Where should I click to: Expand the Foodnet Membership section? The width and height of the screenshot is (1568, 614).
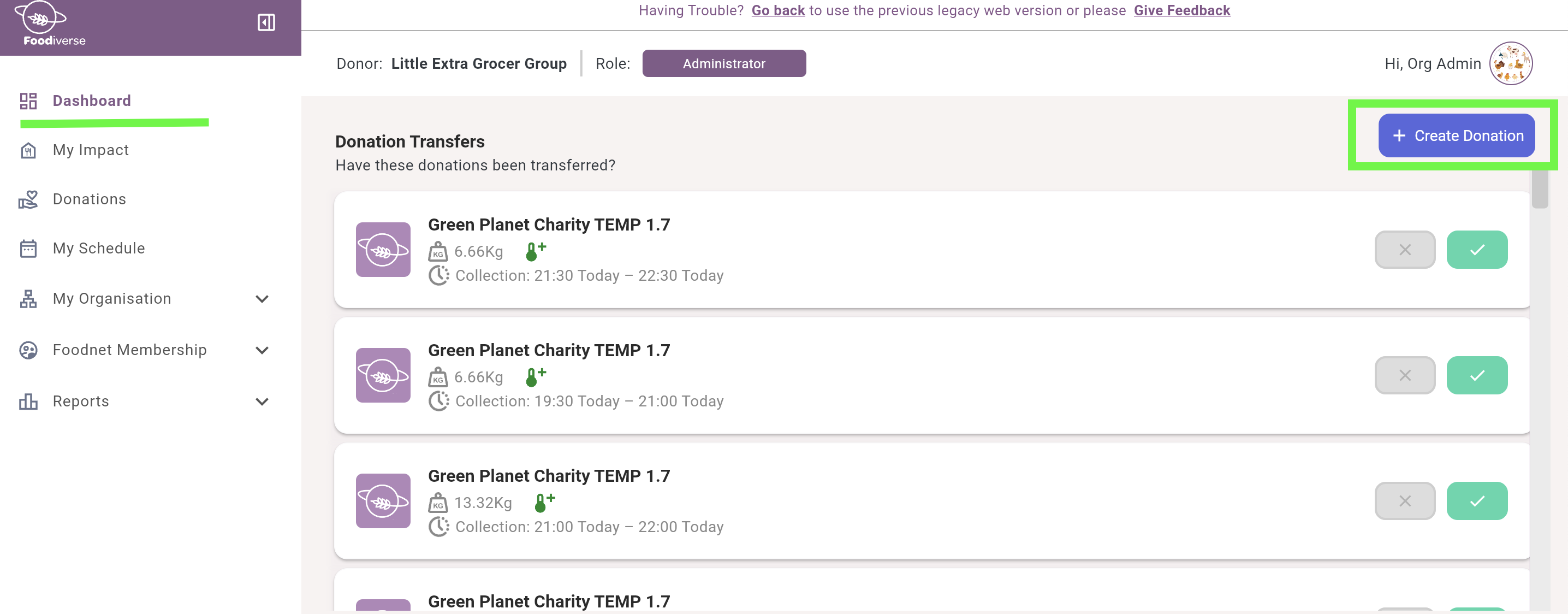(262, 350)
